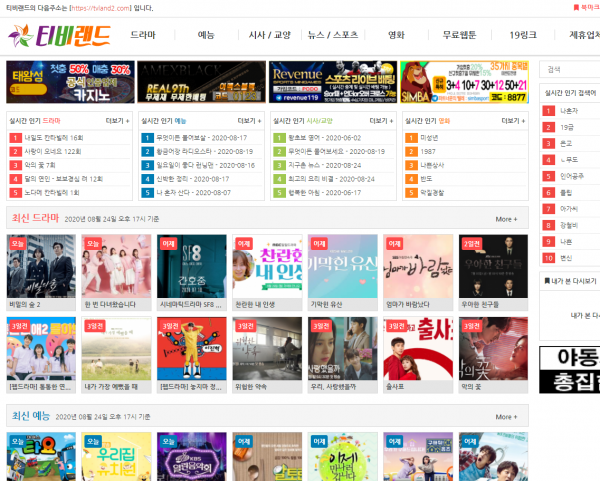600x481 pixels.
Task: Expand 더보기 + for popular 드라마
Action: click(x=117, y=121)
